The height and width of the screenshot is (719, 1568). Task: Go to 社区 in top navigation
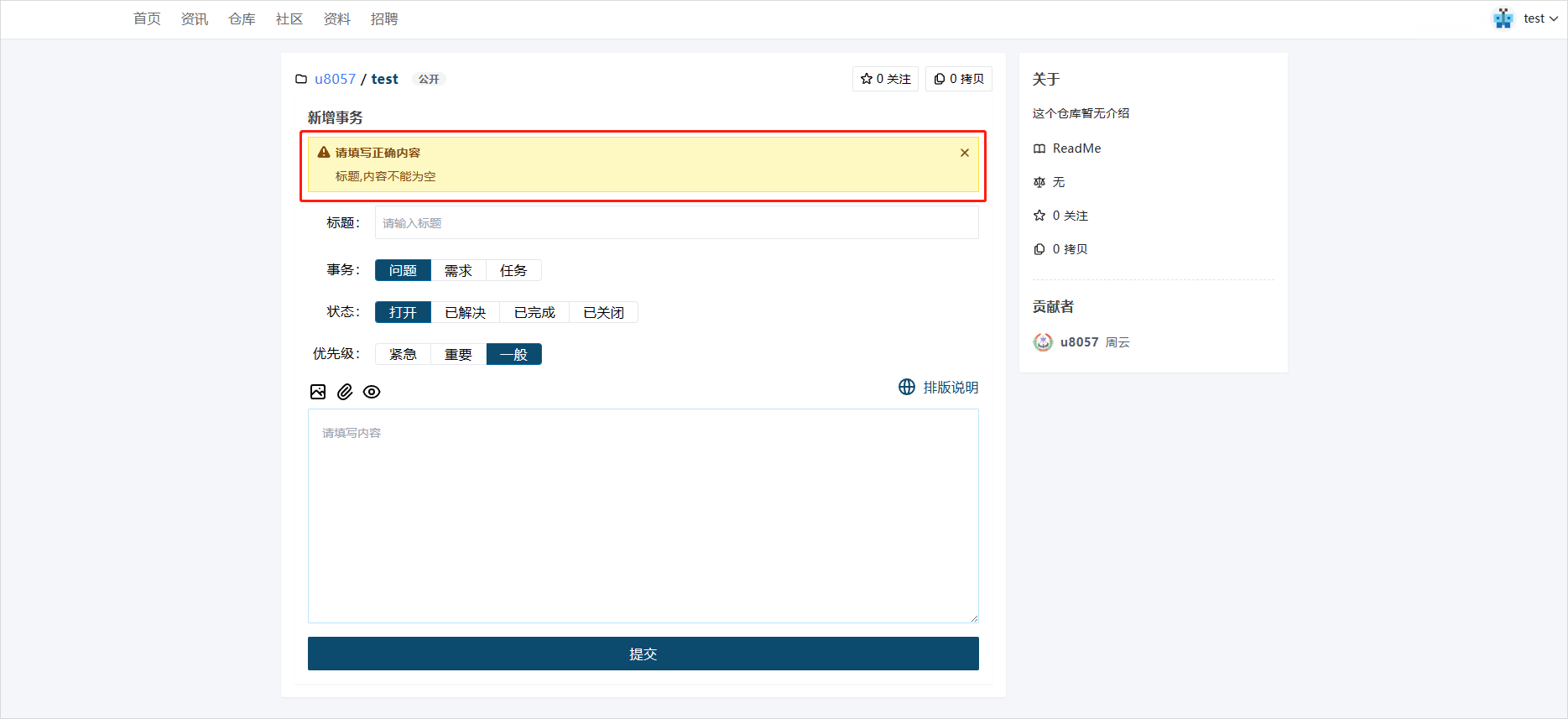point(289,18)
